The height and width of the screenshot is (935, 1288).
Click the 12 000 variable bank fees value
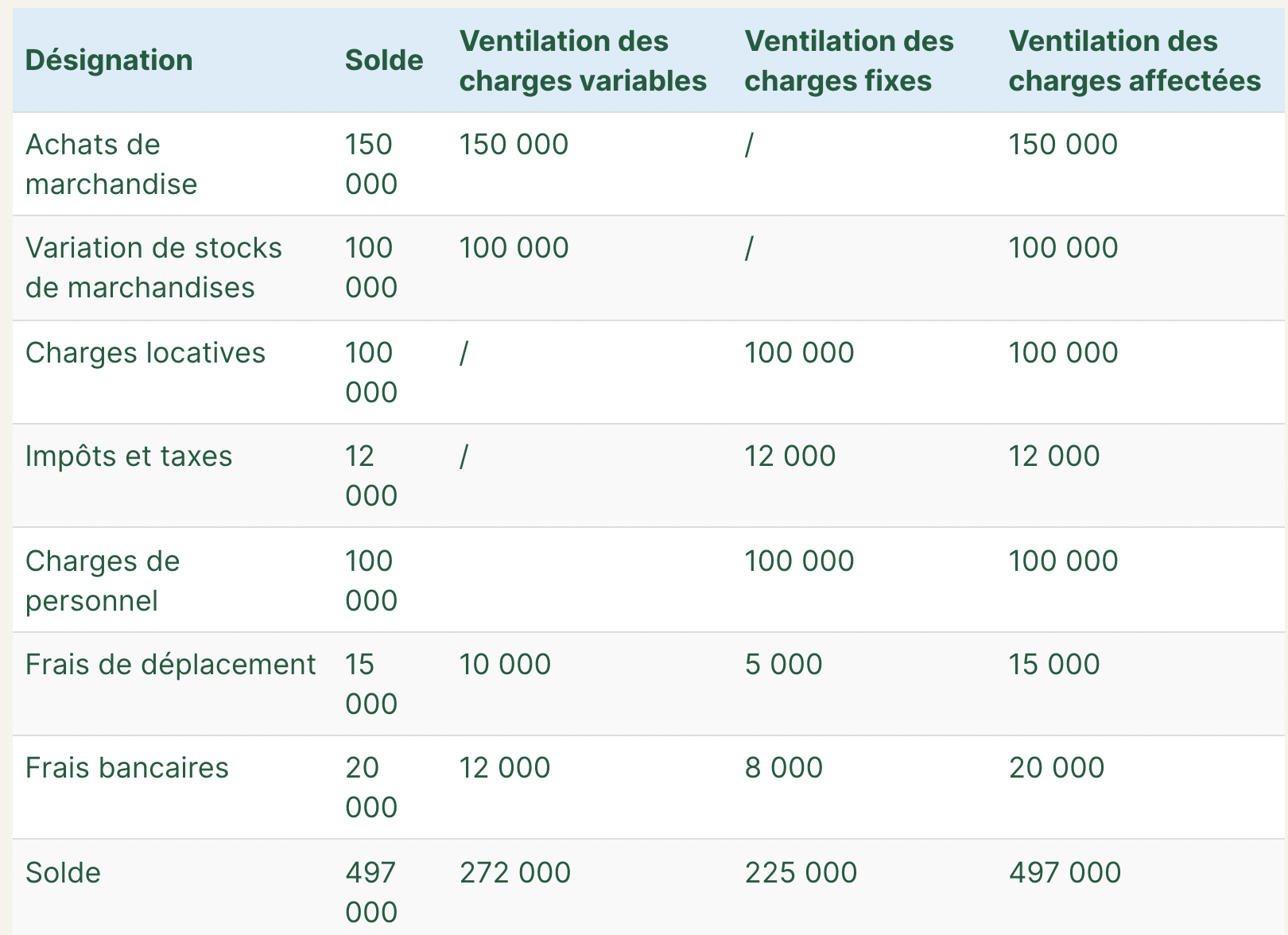[x=505, y=768]
